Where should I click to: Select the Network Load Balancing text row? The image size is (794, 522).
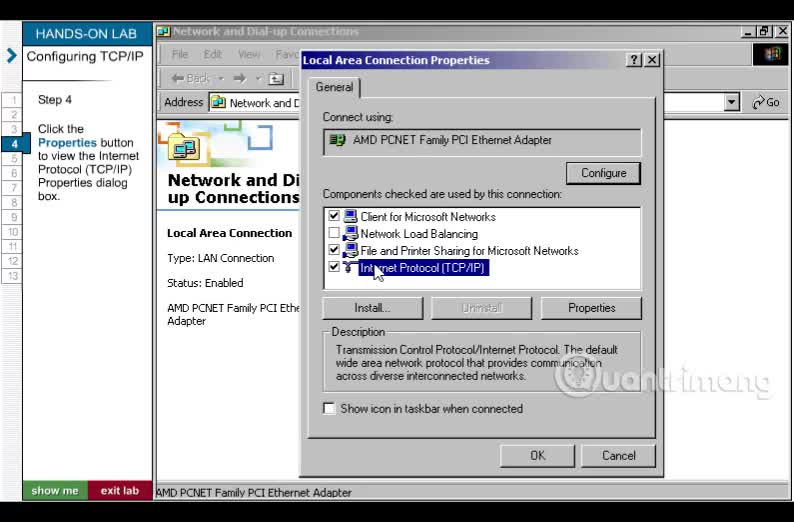click(x=419, y=234)
